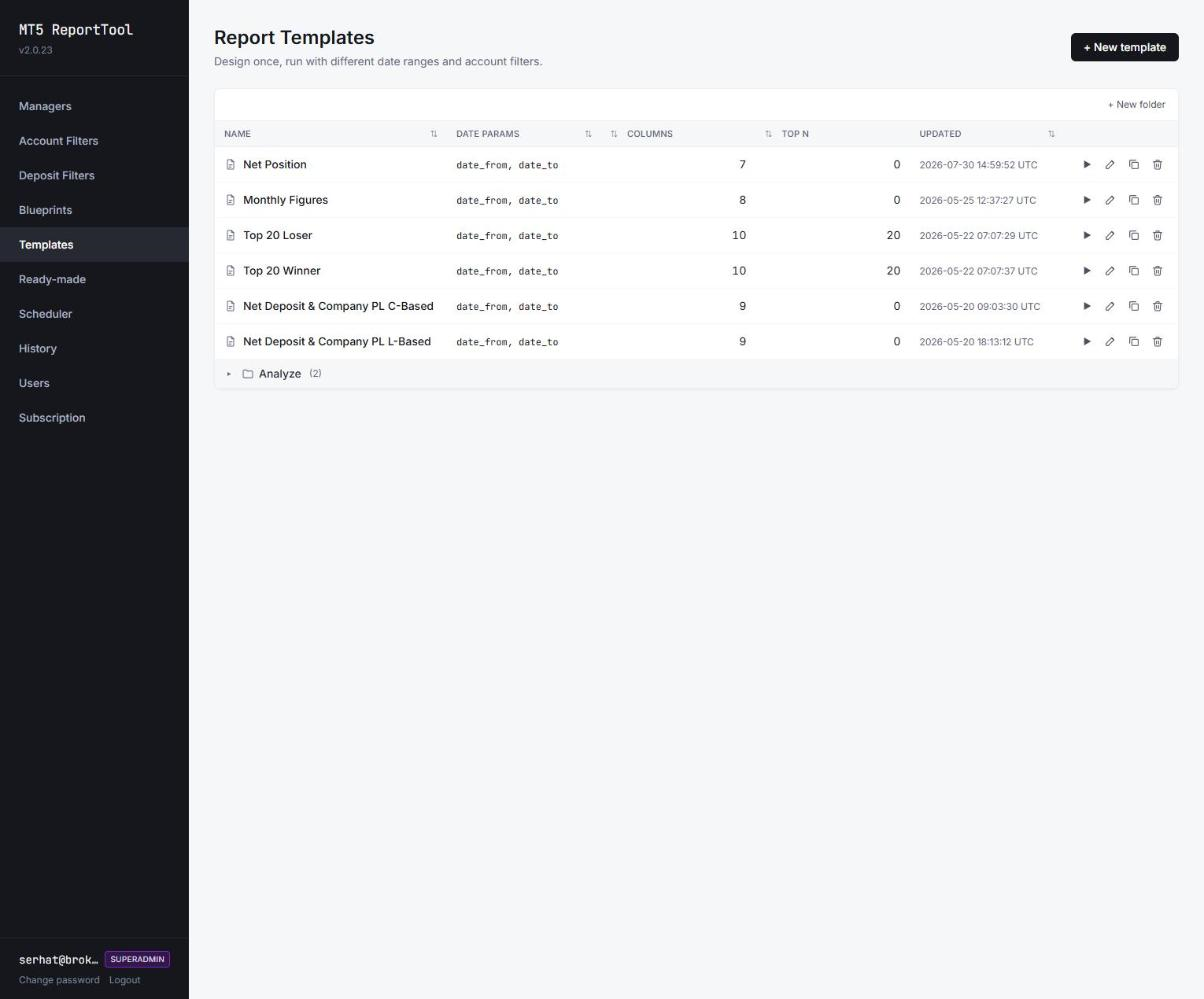Open Net Deposit & Company PL C-Based
Screen dimensions: 1204x999
tap(338, 307)
